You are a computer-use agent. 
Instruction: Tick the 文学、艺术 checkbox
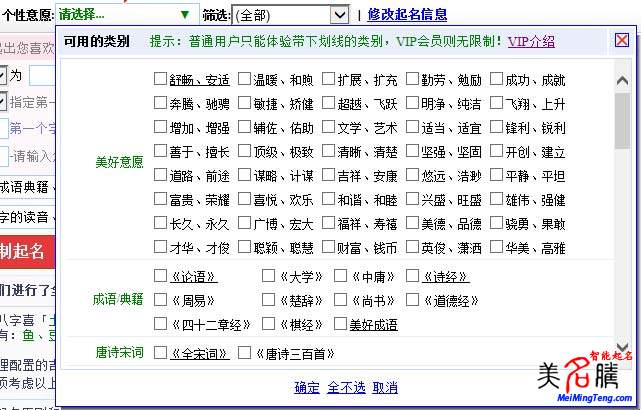(329, 127)
